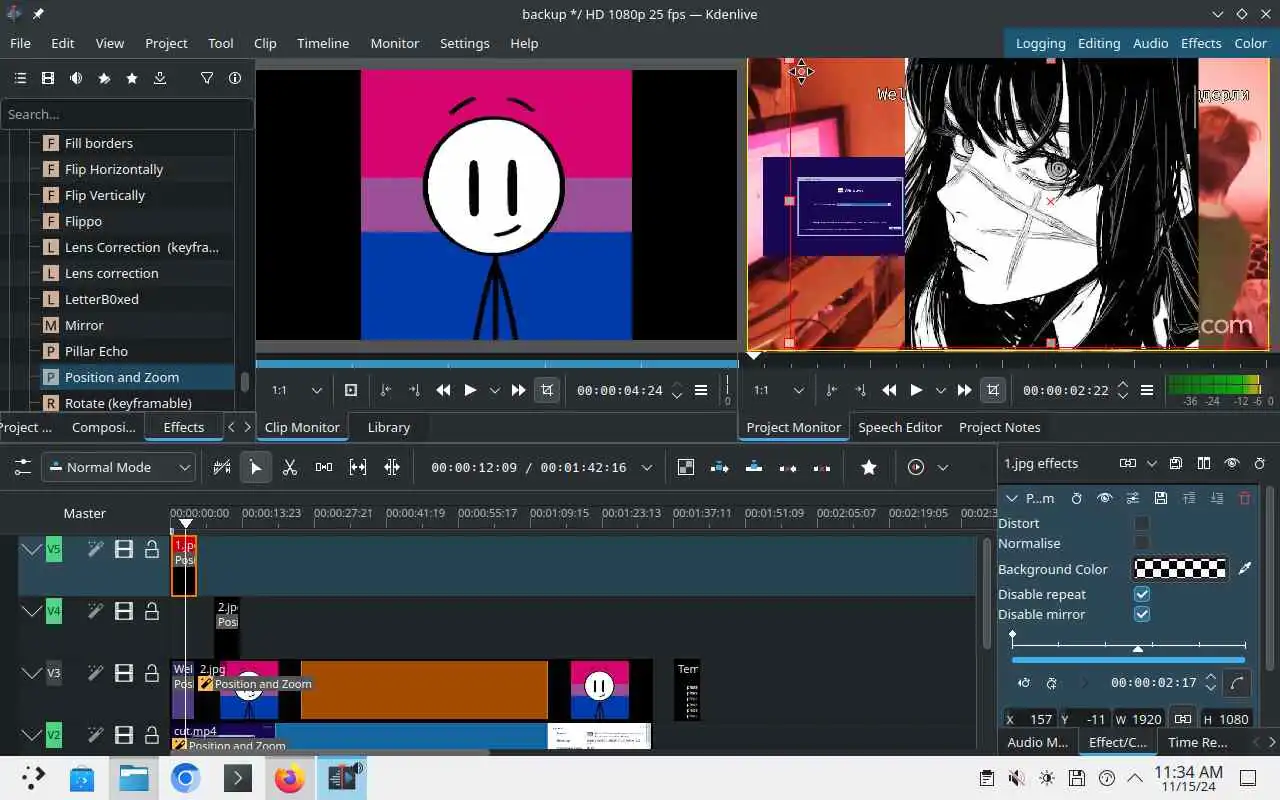Screen dimensions: 1280x800
Task: Click the favorite effects star in timeline toolbar
Action: 869,467
